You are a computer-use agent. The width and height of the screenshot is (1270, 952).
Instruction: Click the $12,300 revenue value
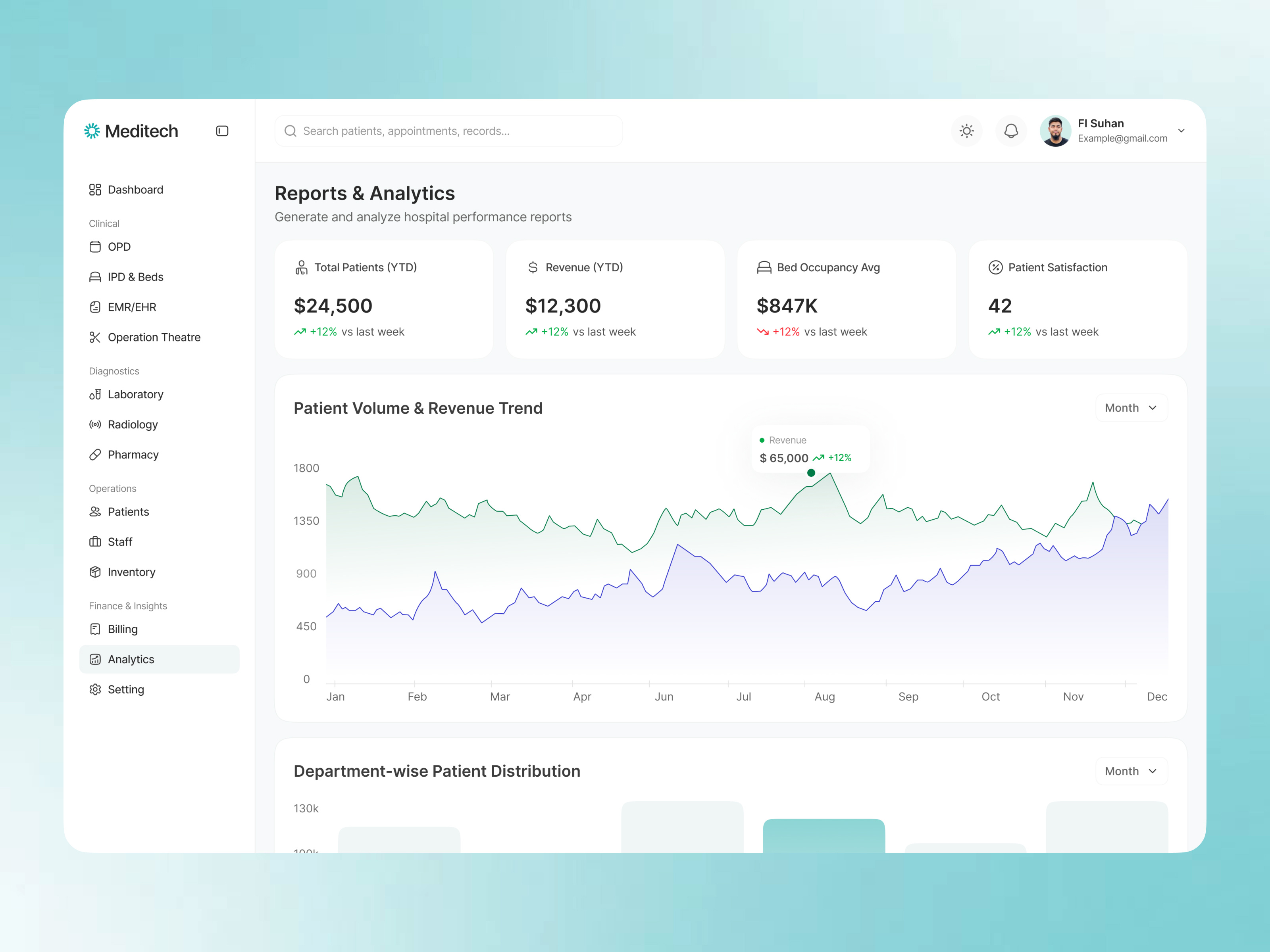pyautogui.click(x=563, y=306)
